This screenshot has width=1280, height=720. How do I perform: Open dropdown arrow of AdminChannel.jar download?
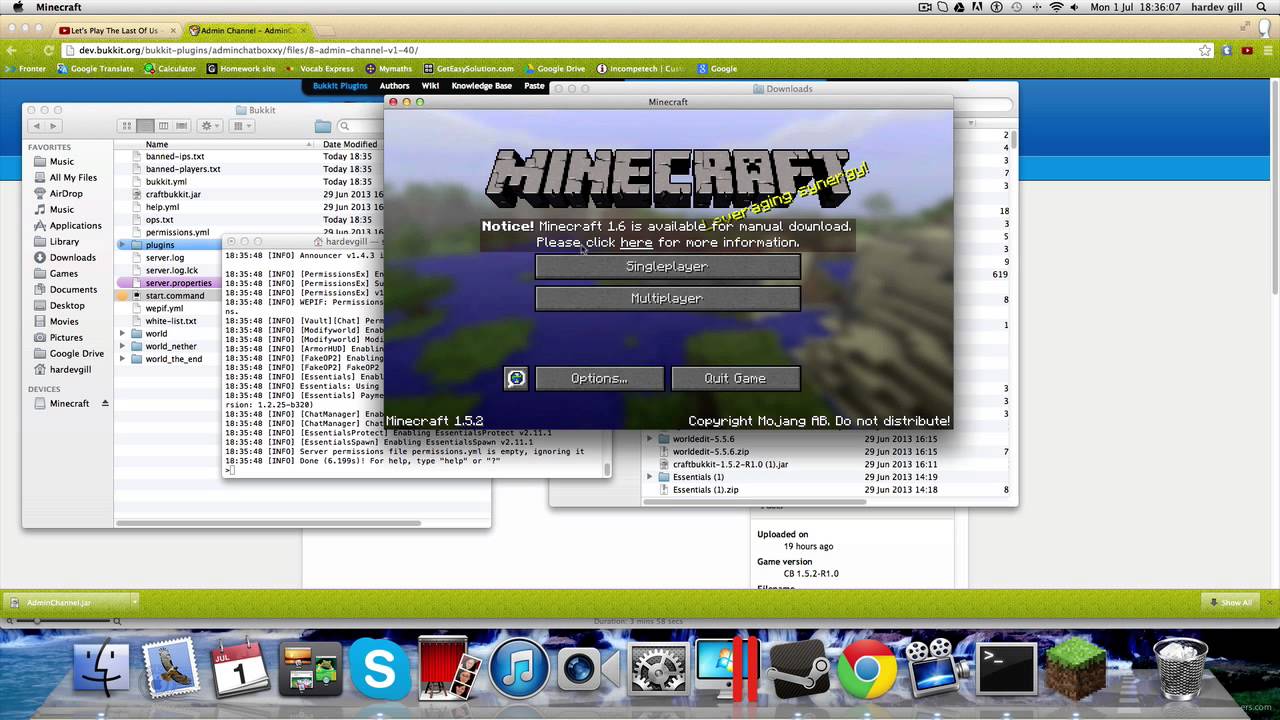click(134, 602)
